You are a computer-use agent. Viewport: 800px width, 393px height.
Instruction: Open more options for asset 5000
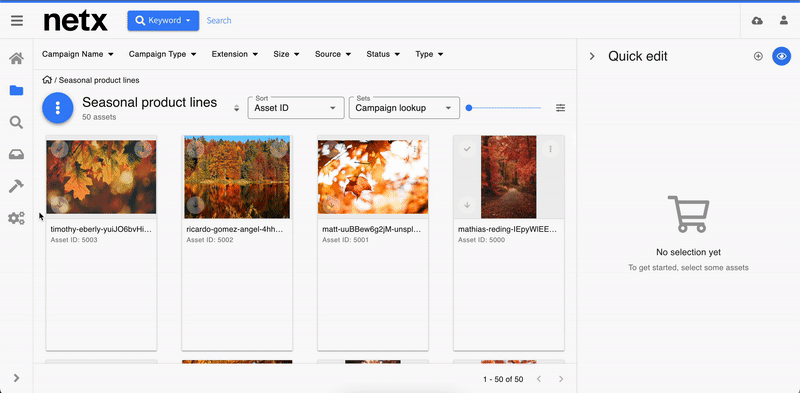pos(551,149)
